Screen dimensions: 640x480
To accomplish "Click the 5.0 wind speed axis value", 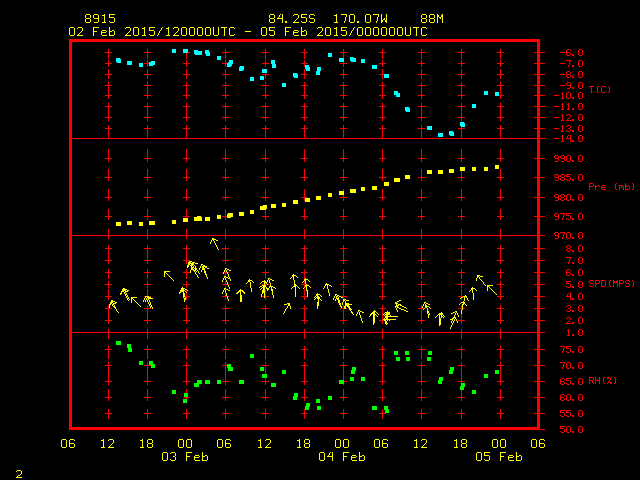I will tap(574, 284).
